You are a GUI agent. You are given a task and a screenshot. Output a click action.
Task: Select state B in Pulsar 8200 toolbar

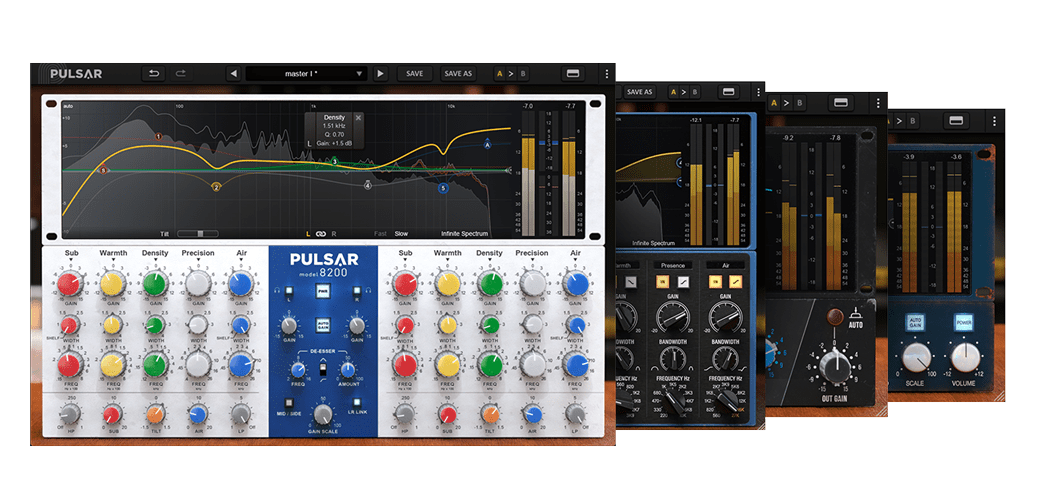pos(523,74)
